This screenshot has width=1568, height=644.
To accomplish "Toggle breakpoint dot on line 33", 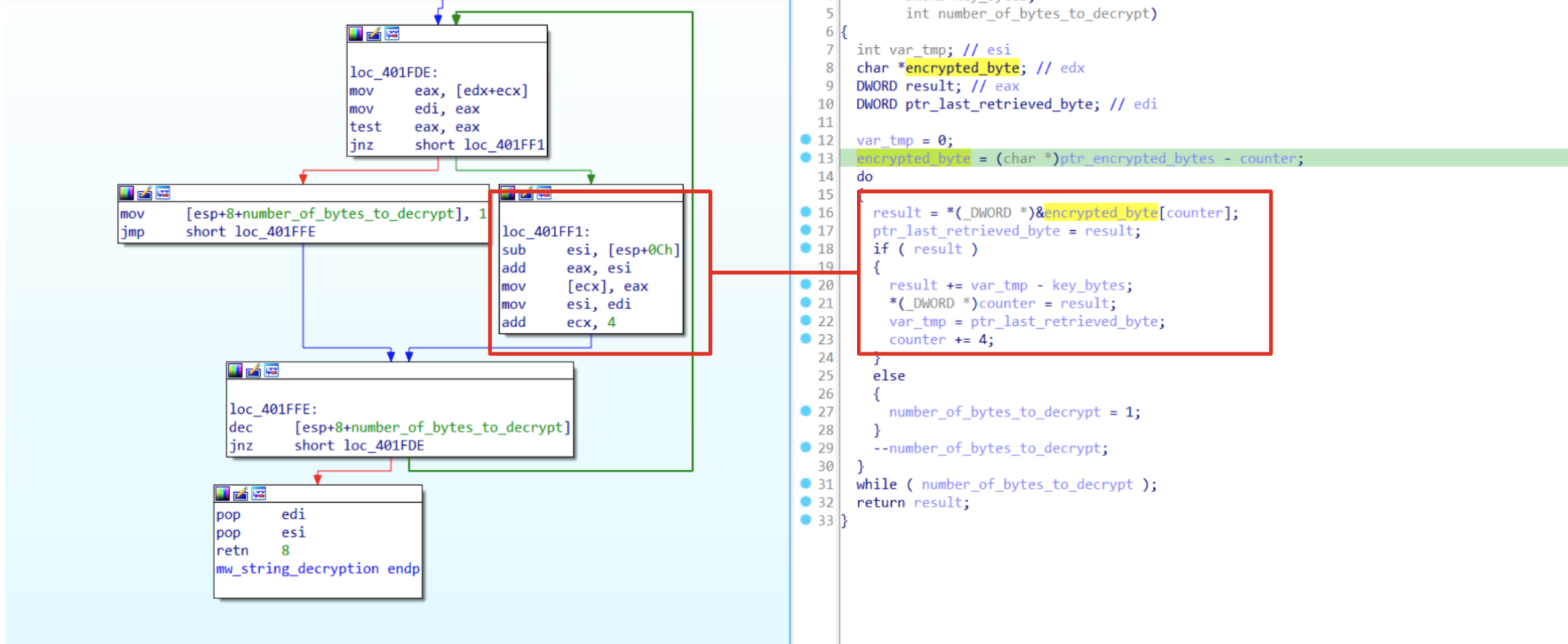I will pyautogui.click(x=806, y=519).
